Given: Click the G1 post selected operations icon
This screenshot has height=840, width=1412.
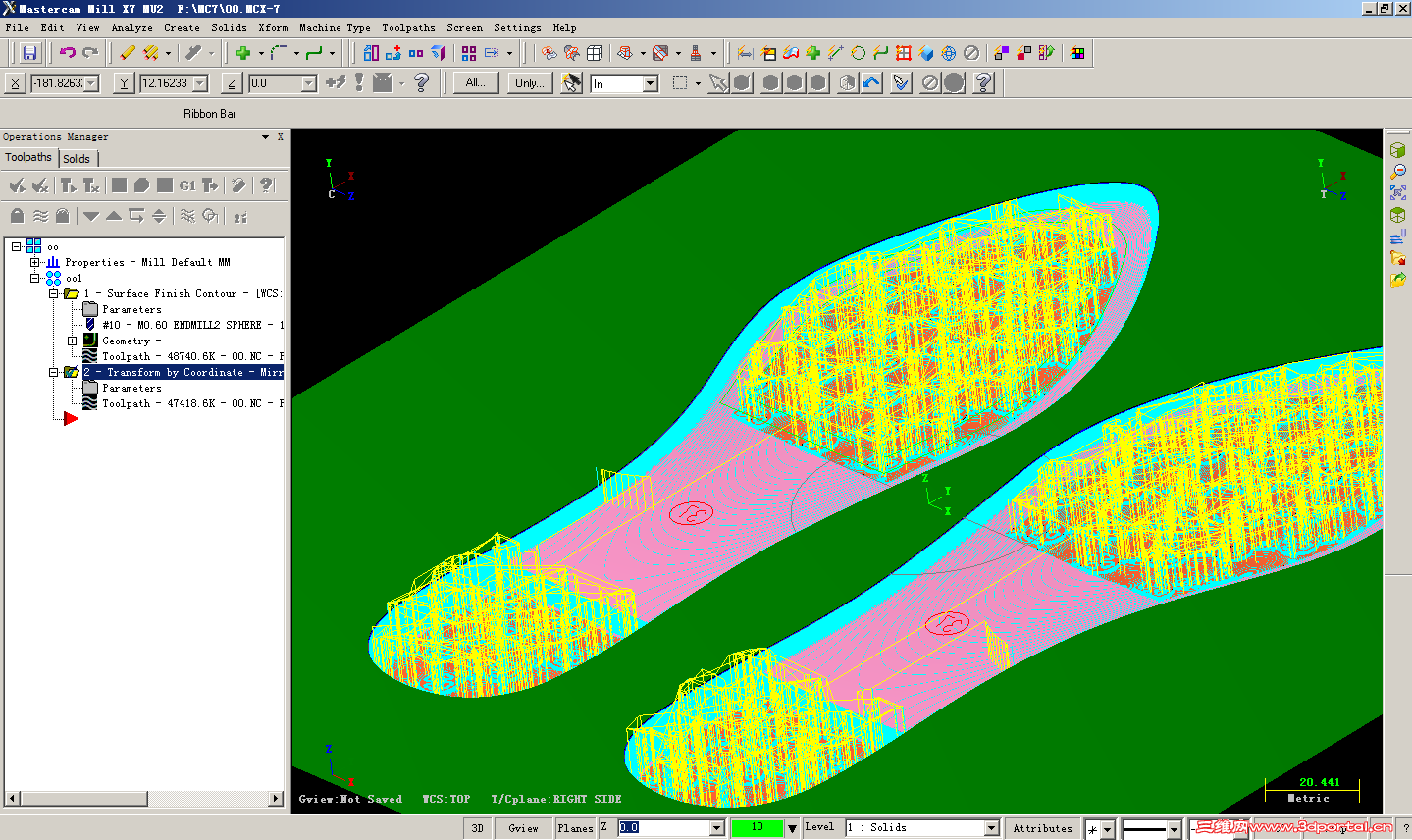Looking at the screenshot, I should click(x=187, y=185).
